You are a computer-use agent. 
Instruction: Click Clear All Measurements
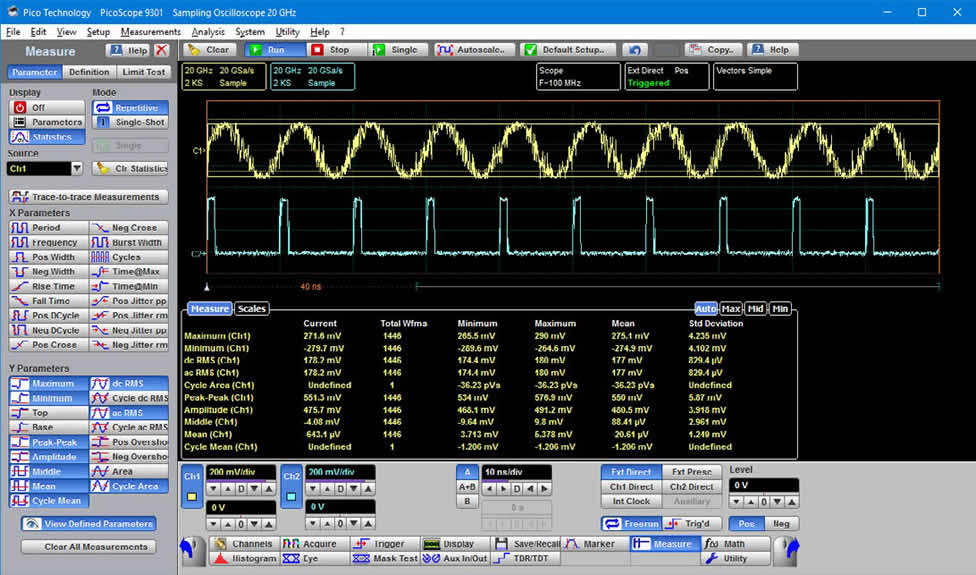(x=88, y=547)
